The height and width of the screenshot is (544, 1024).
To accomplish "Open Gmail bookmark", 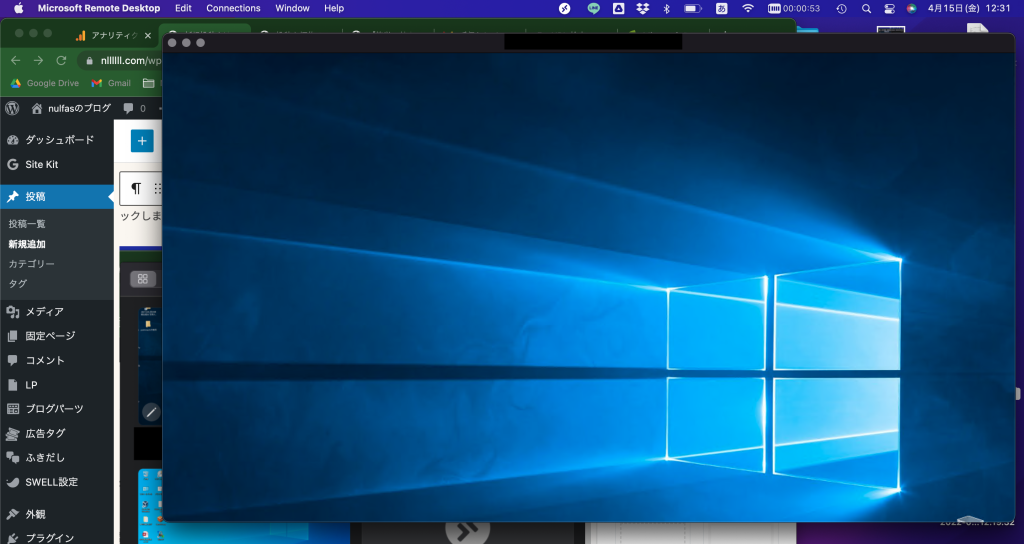I will (x=111, y=83).
